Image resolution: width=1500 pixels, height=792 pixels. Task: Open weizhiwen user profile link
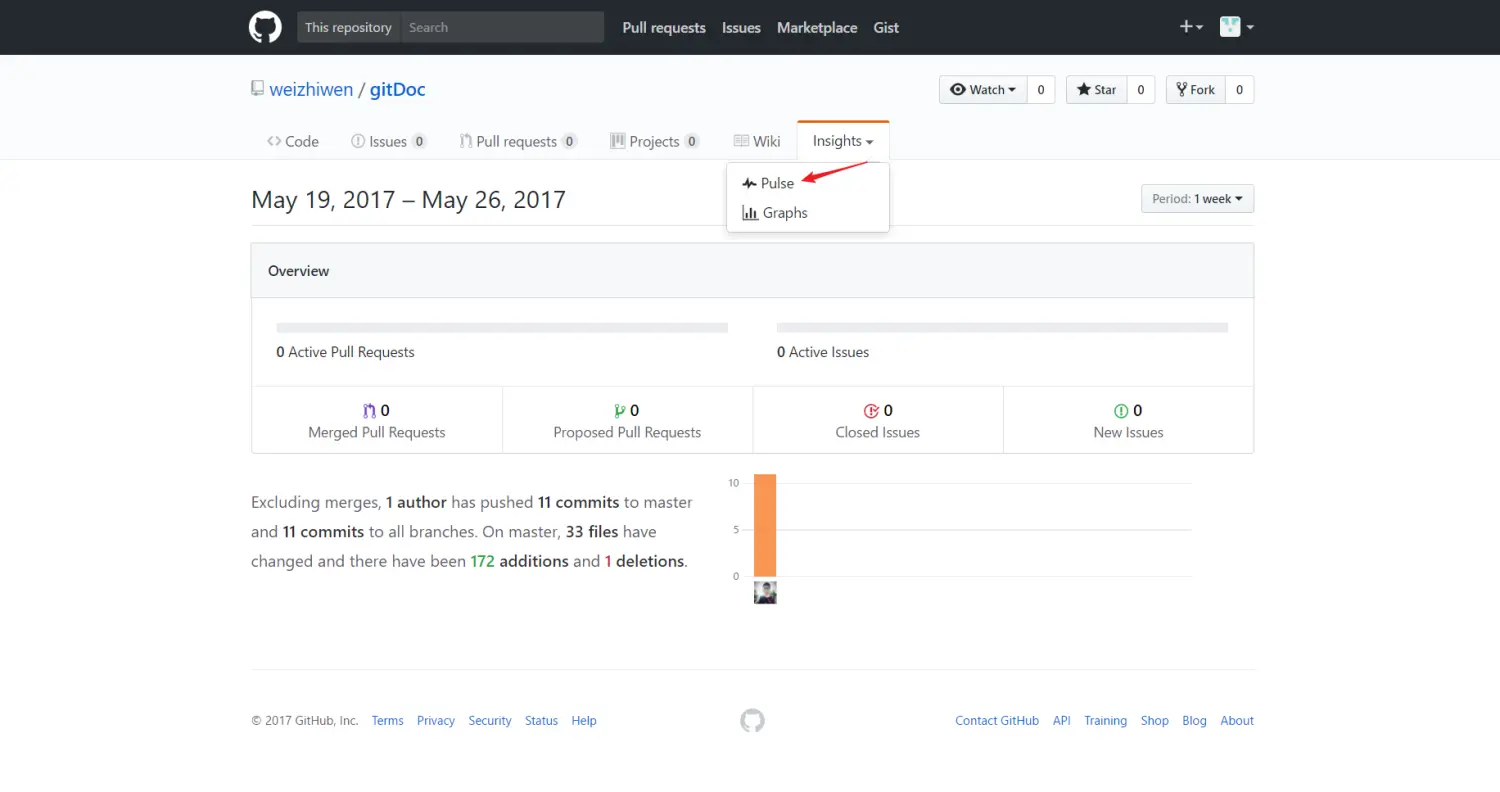pyautogui.click(x=311, y=89)
